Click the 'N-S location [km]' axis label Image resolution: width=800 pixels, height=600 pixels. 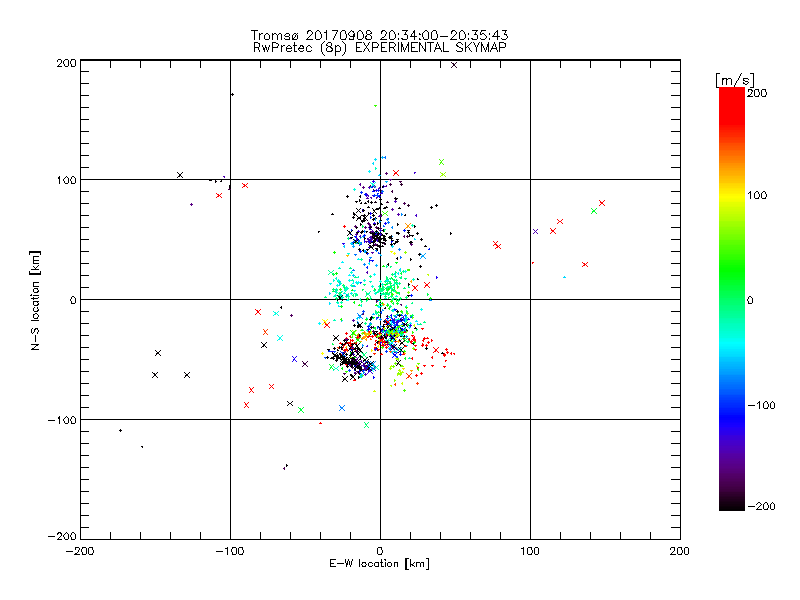[35, 301]
